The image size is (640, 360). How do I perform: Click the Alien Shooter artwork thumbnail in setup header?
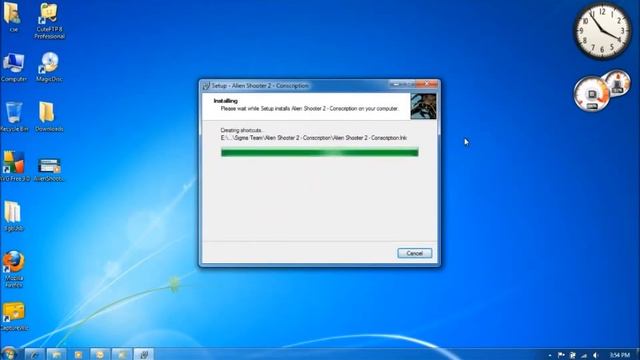pos(423,106)
